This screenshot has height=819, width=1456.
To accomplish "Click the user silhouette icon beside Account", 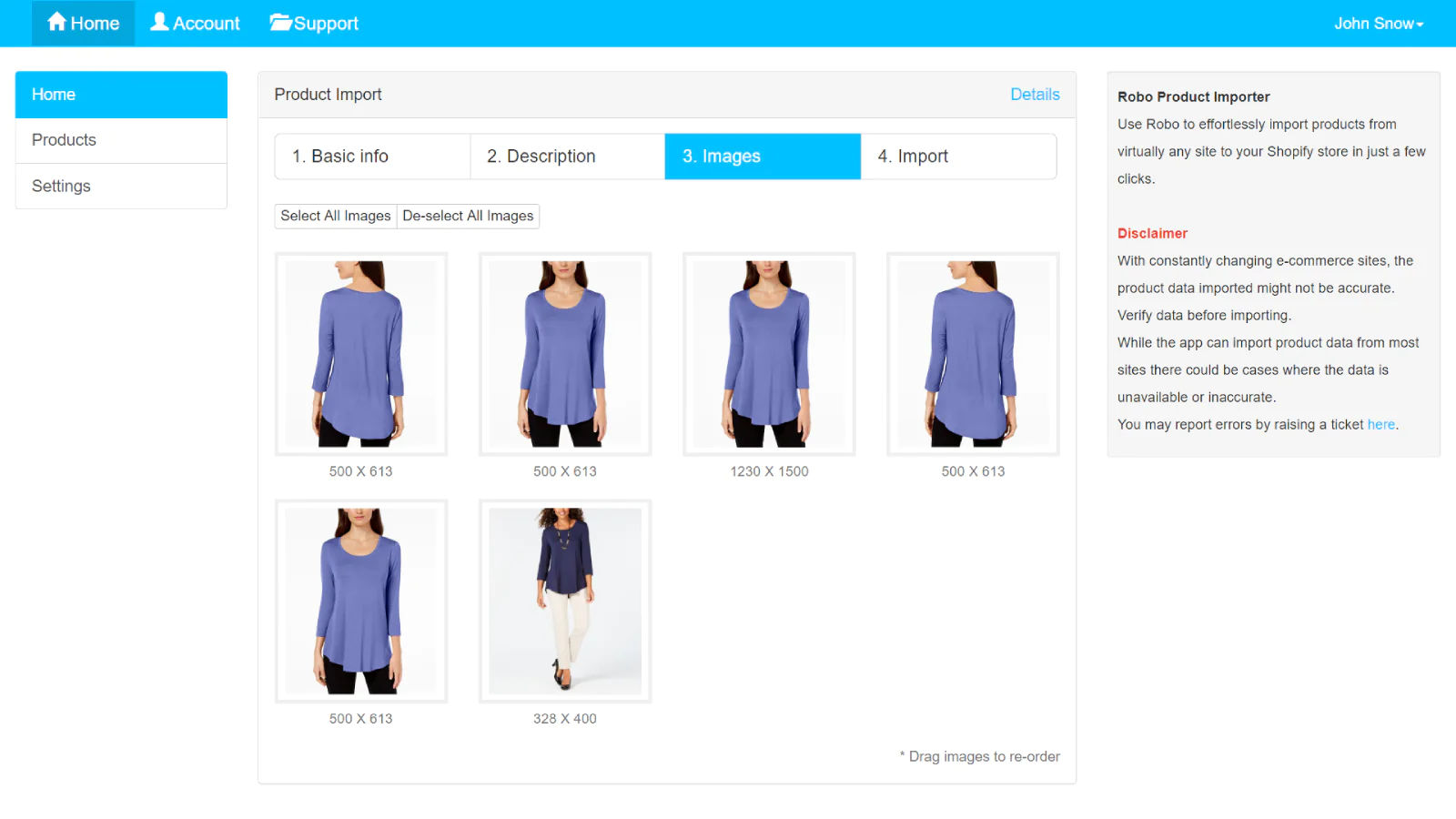I will [x=159, y=22].
